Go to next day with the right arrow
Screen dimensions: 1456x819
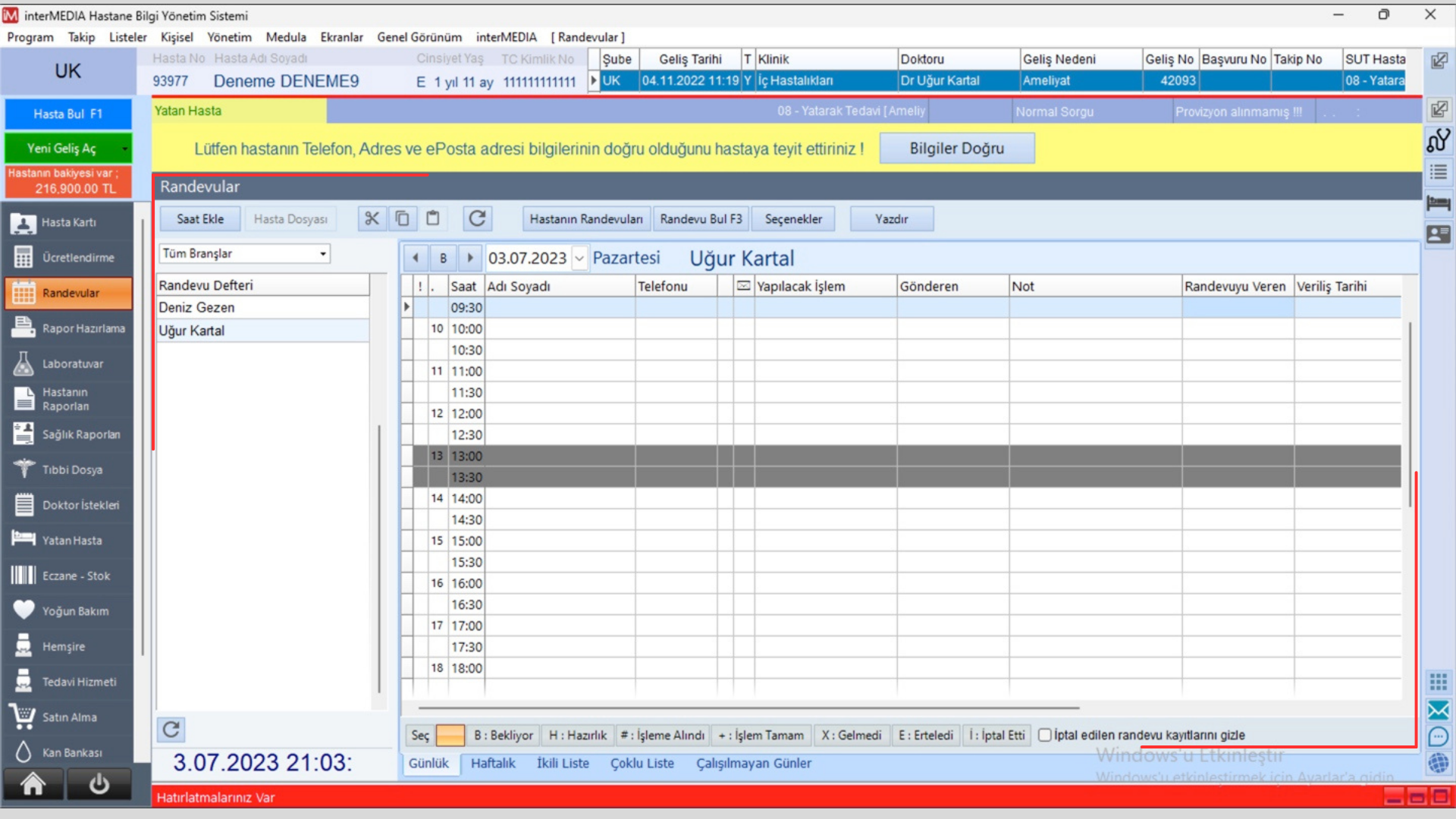pos(470,258)
